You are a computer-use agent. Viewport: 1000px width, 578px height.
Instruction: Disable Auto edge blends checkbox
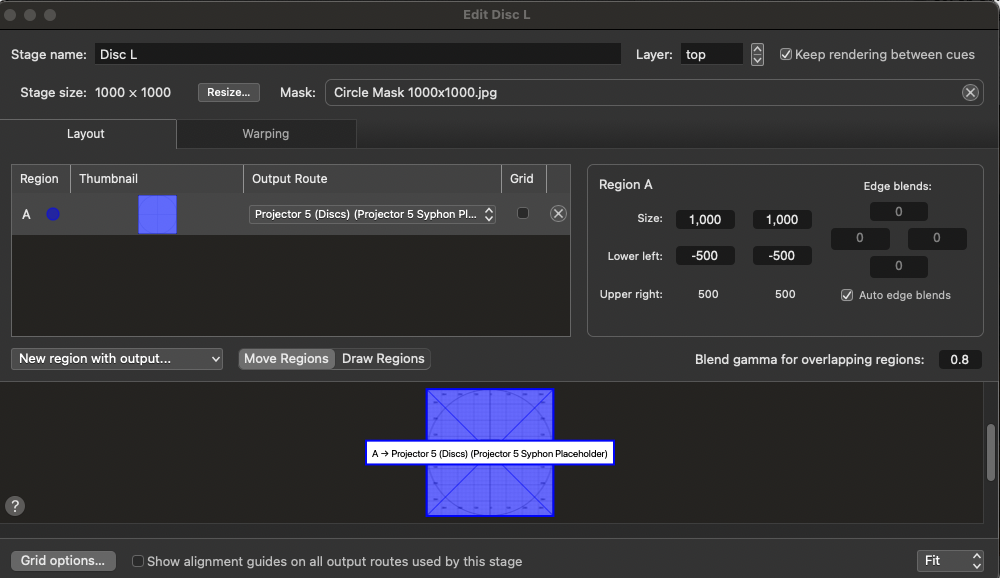[x=847, y=295]
